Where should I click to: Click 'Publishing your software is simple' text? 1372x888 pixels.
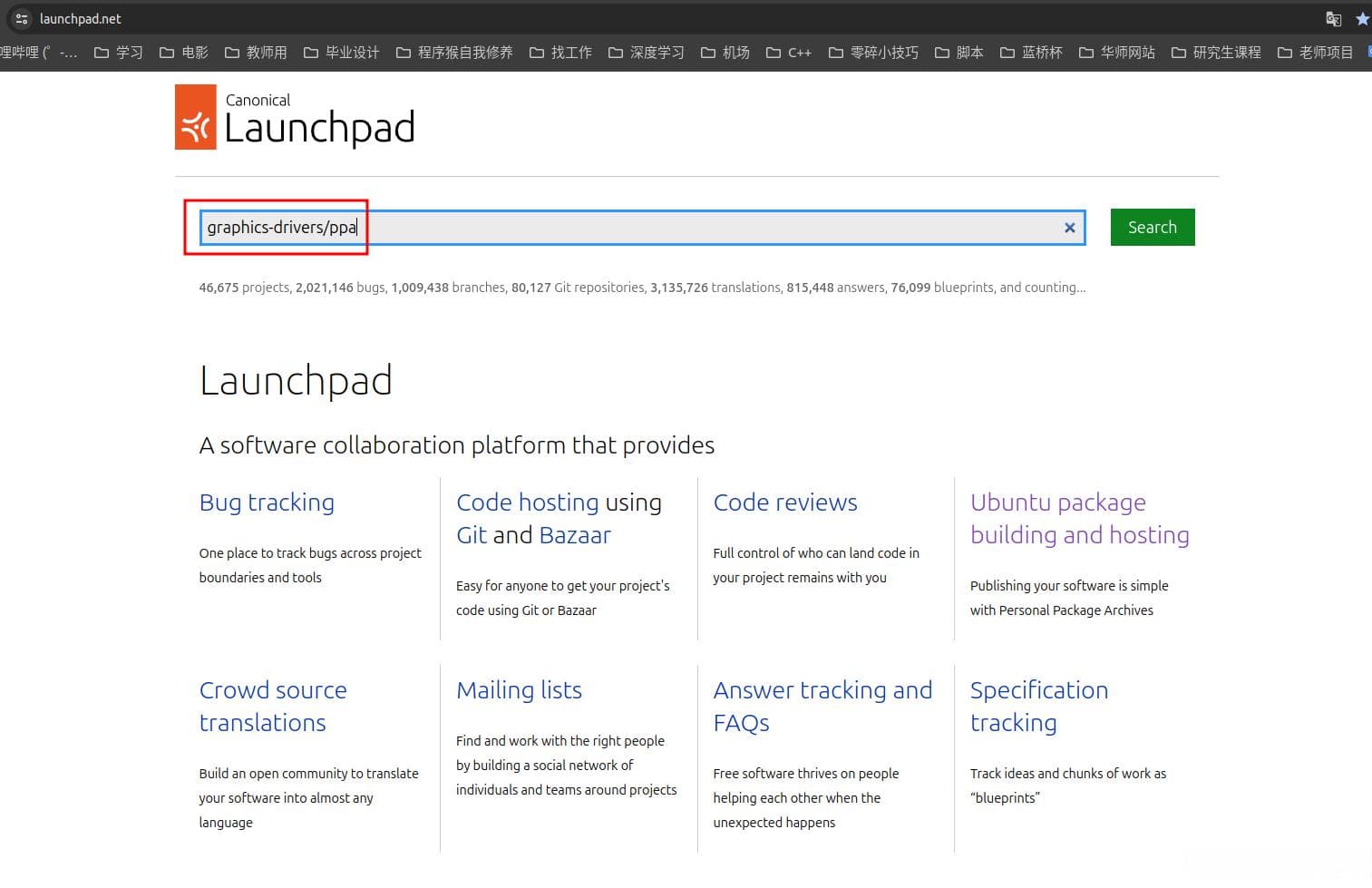point(1069,598)
